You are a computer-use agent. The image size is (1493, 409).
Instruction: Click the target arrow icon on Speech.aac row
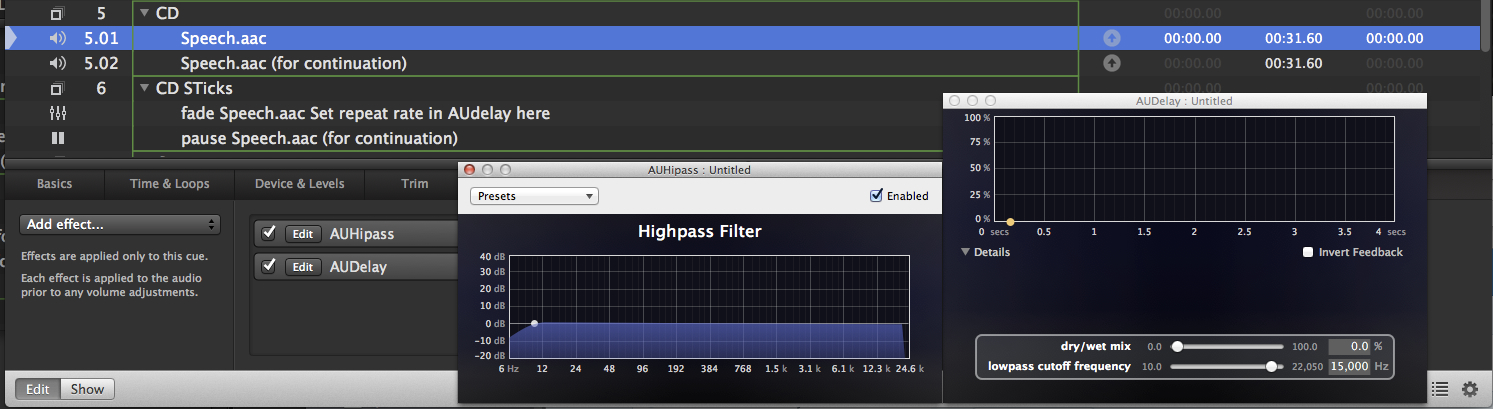point(1111,38)
